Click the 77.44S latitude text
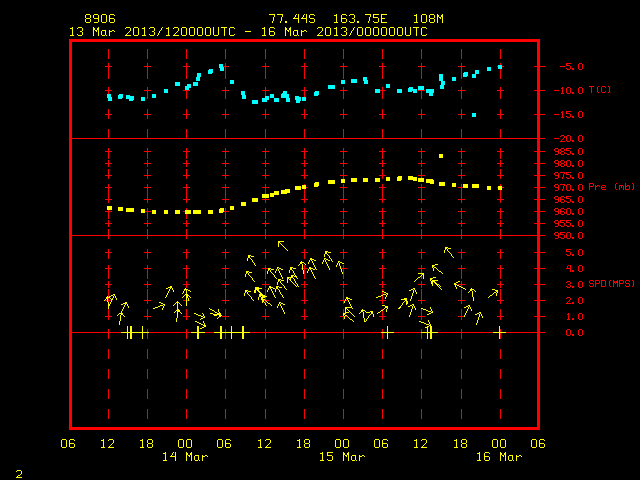This screenshot has width=640, height=480. point(292,19)
